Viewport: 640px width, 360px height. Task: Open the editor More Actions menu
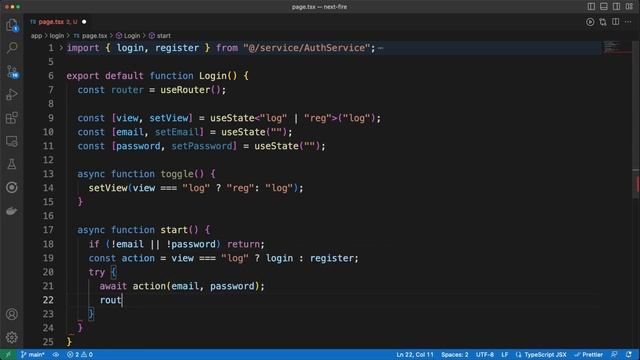click(628, 22)
